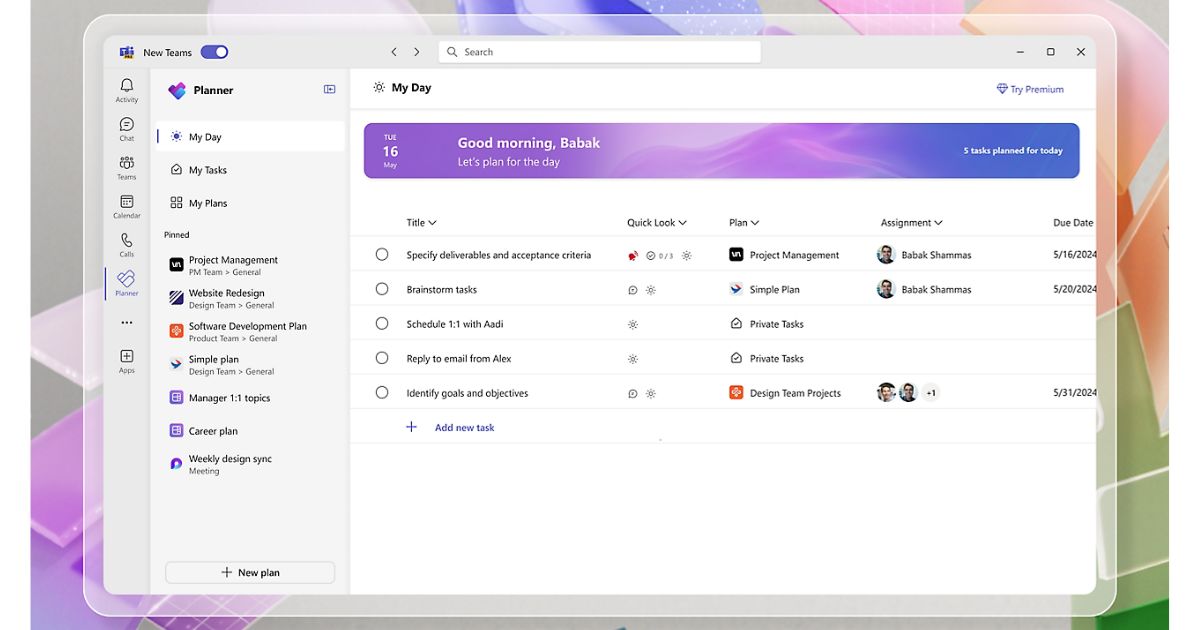Click the Try Premium link
This screenshot has width=1200, height=630.
[x=1030, y=89]
